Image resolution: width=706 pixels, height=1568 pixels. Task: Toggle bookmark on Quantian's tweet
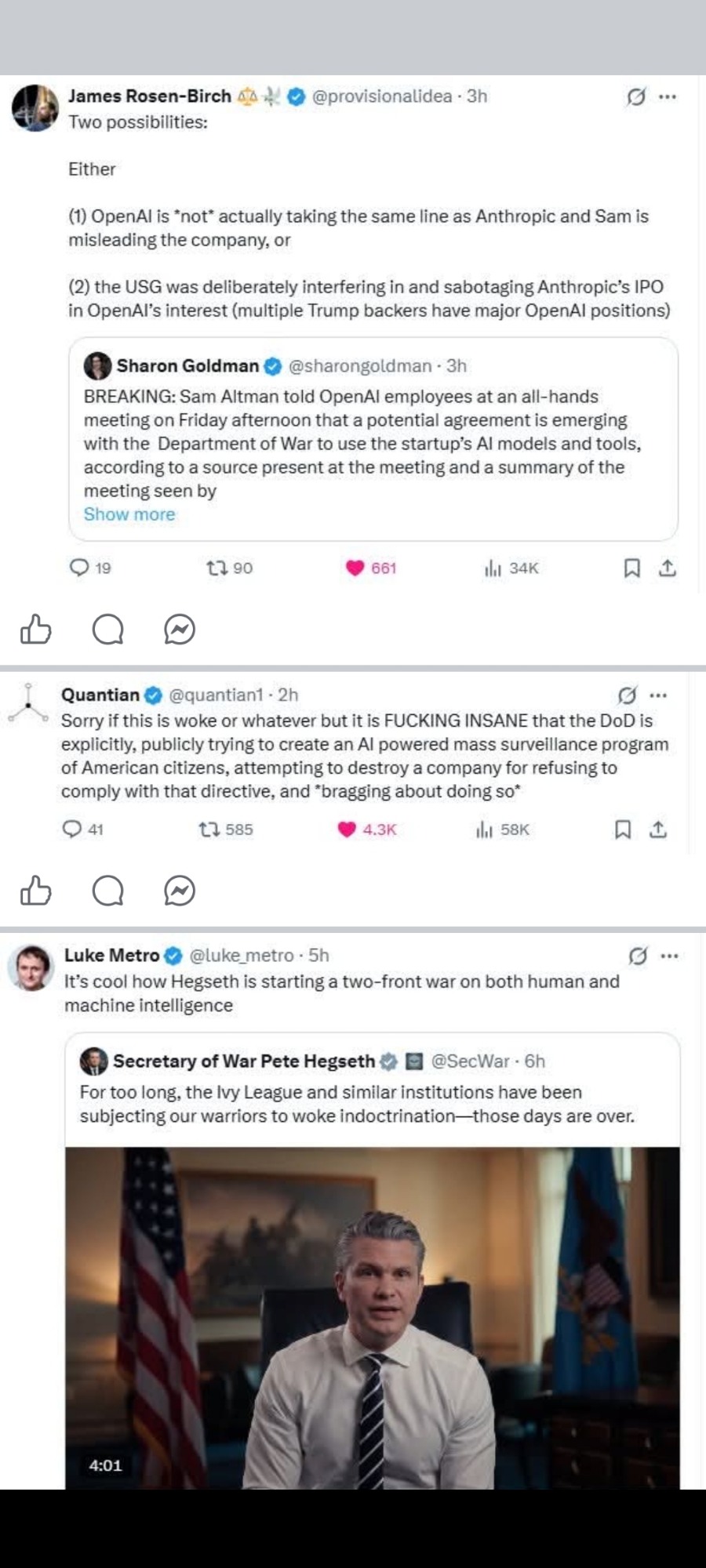click(622, 829)
